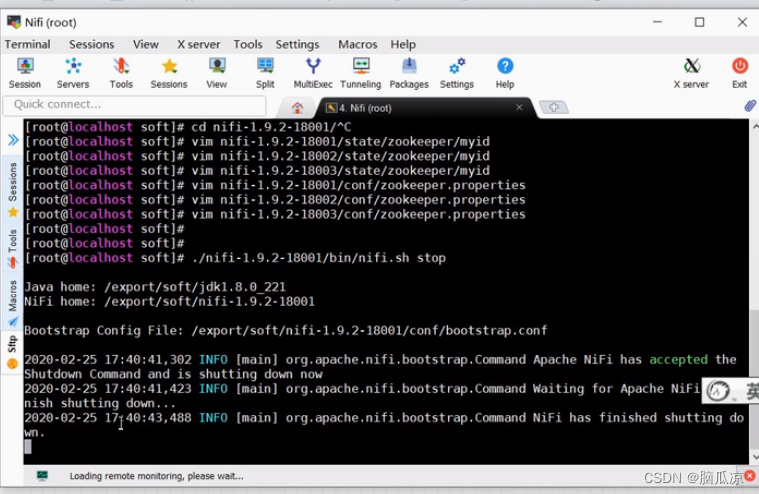Open the Tools toolbar icon
Screen dimensions: 759x494
click(121, 73)
